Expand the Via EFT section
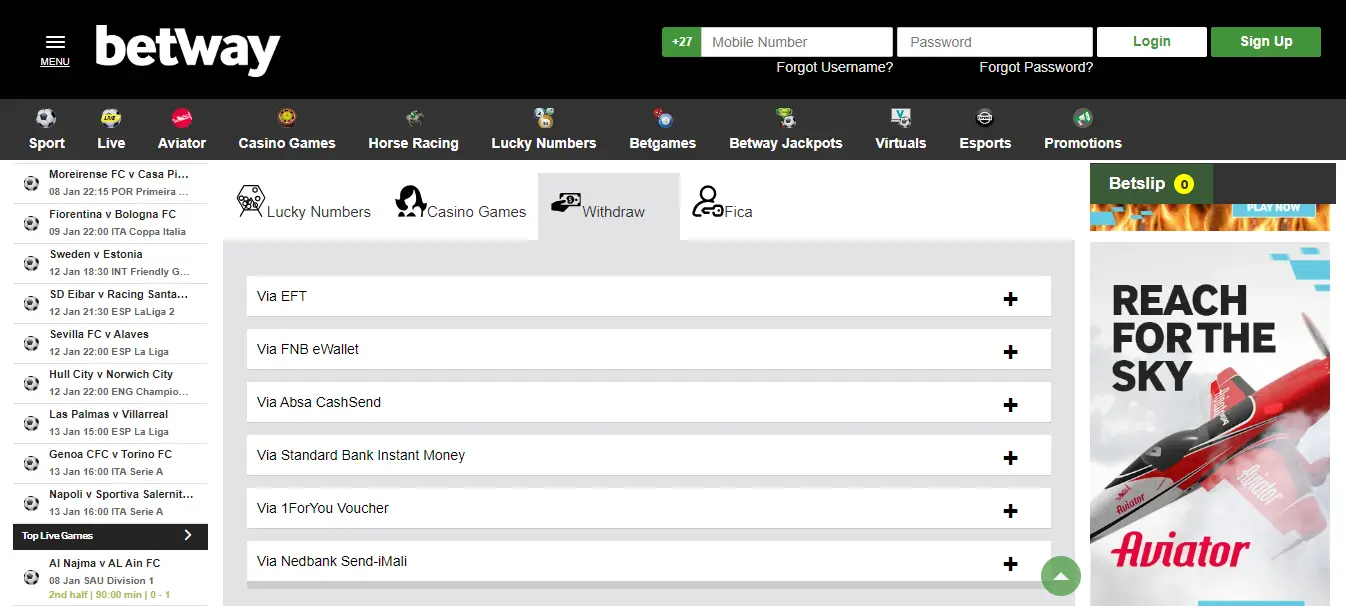The height and width of the screenshot is (606, 1346). pyautogui.click(x=1010, y=299)
